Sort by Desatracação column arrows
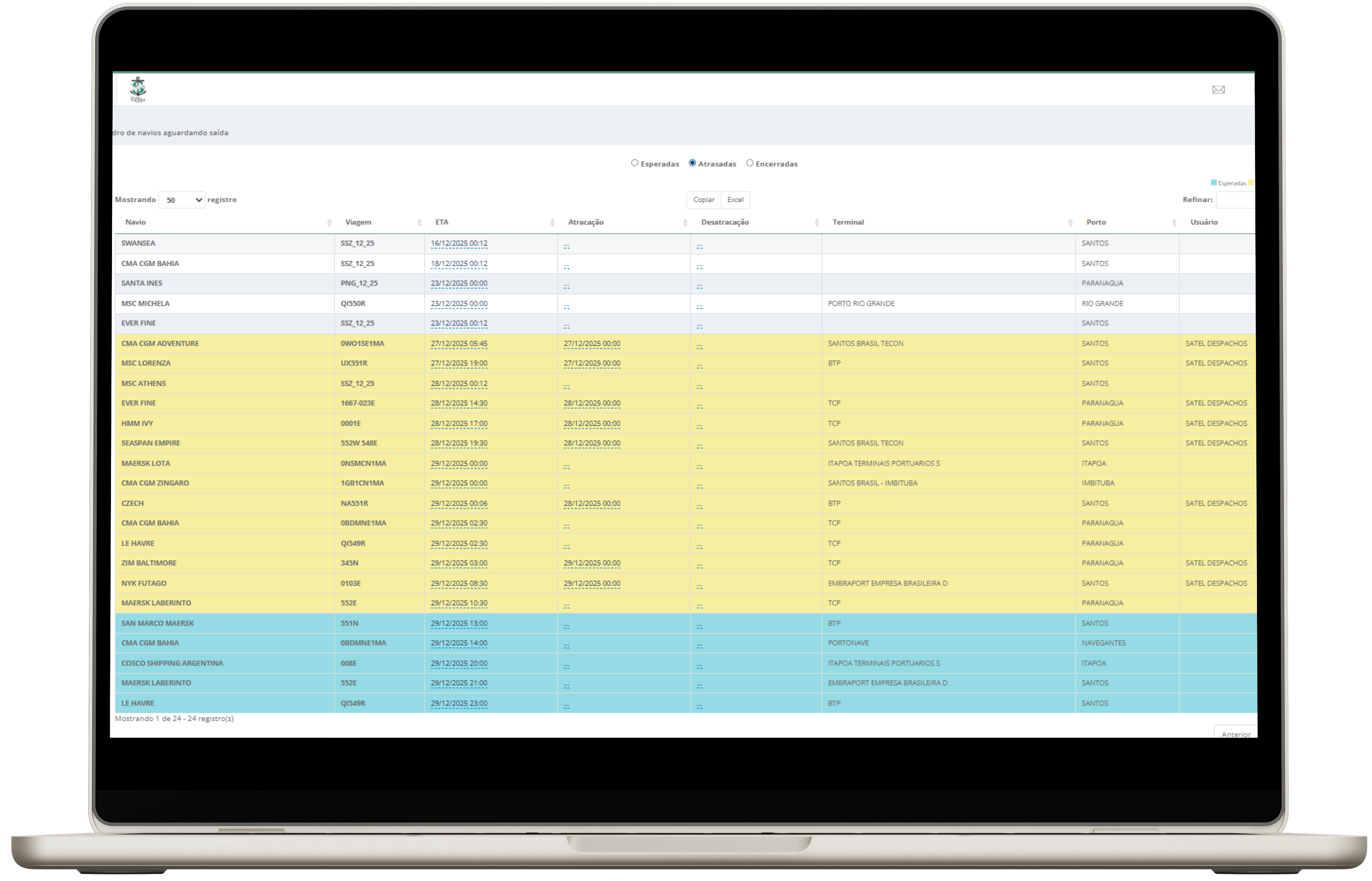The width and height of the screenshot is (1372, 881). 816,222
